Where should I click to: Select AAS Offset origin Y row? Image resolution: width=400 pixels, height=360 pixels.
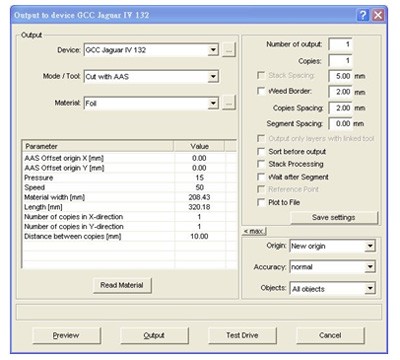pos(130,168)
